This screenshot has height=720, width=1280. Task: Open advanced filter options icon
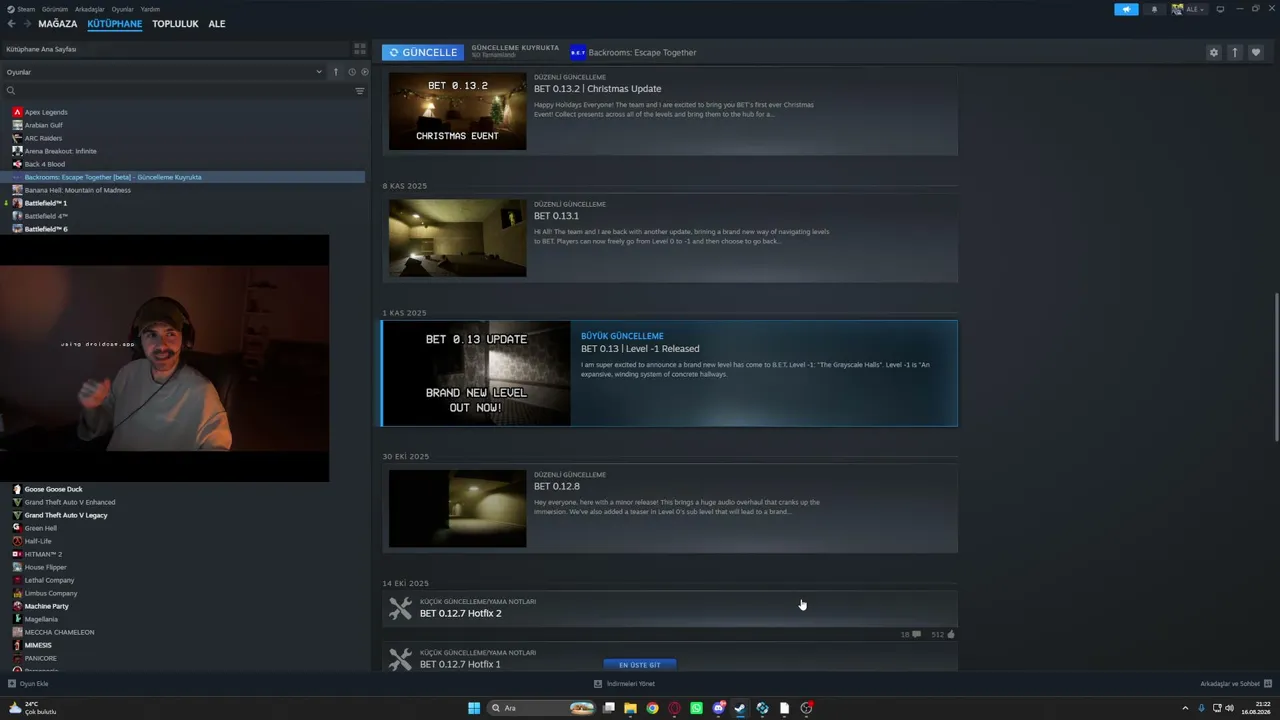pos(360,91)
